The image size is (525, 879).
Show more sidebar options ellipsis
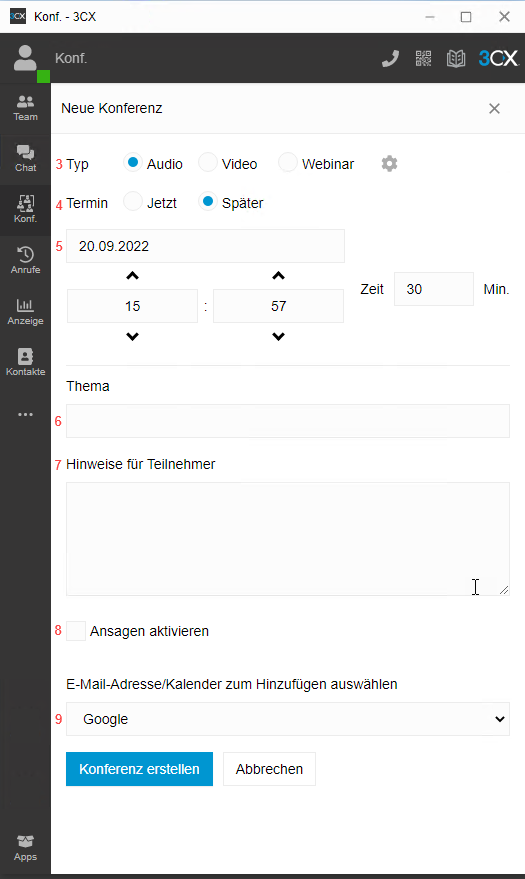tap(25, 414)
